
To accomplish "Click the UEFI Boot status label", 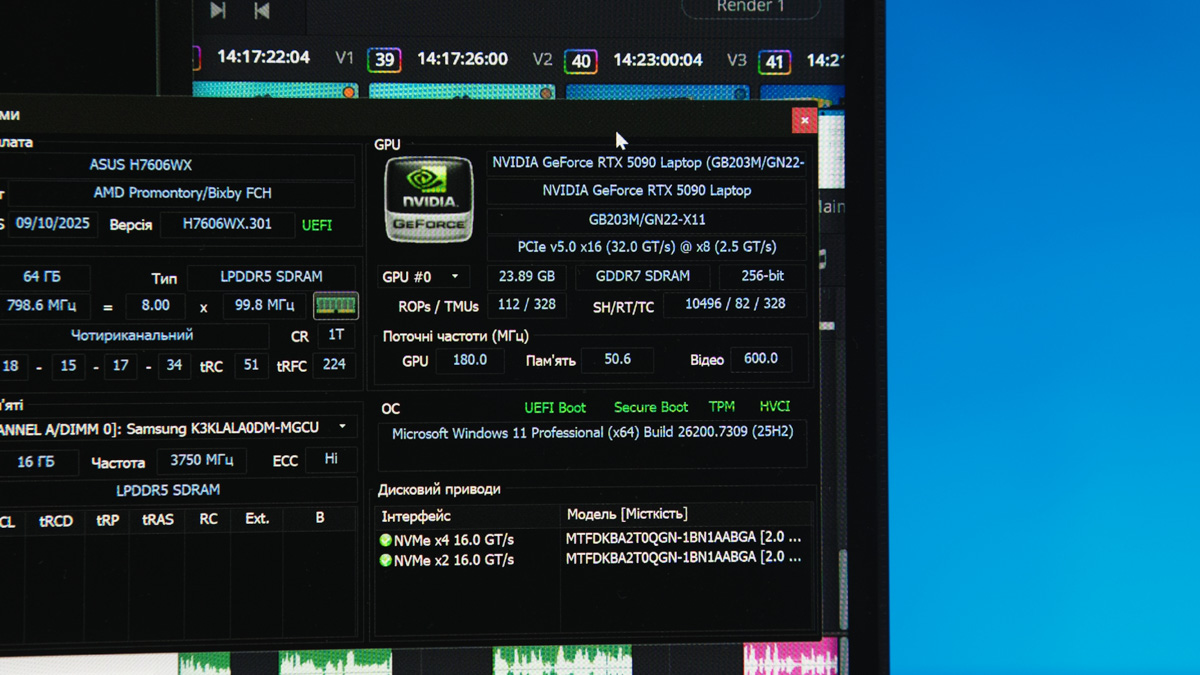I will pyautogui.click(x=555, y=408).
